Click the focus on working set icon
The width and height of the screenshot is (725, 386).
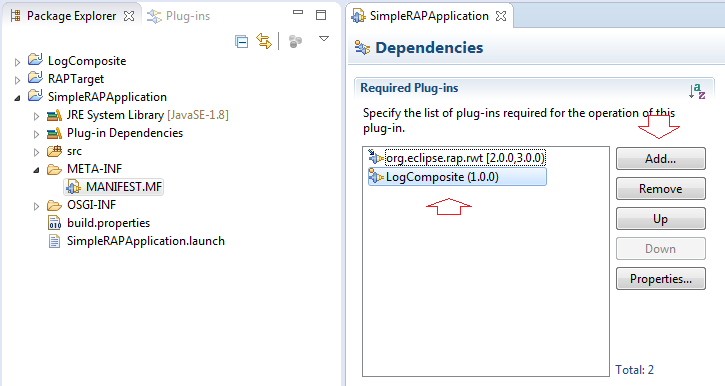295,42
